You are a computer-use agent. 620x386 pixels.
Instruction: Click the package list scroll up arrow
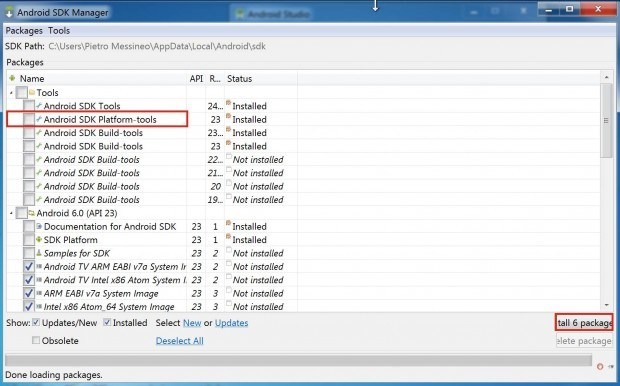606,77
